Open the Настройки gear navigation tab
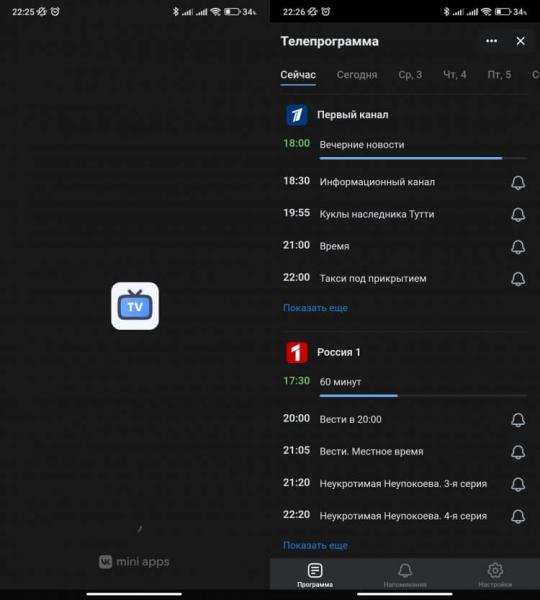The image size is (540, 600). pyautogui.click(x=495, y=575)
